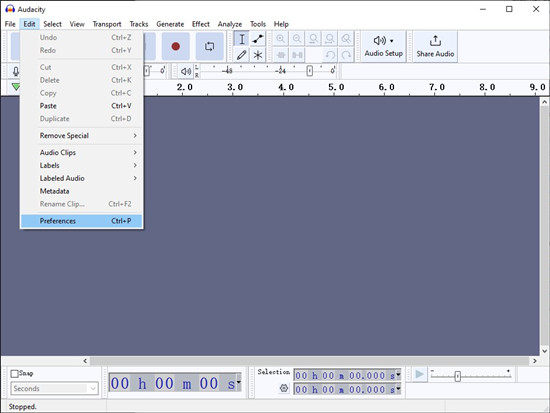
Task: Open selection start format dropdown
Action: coord(398,375)
